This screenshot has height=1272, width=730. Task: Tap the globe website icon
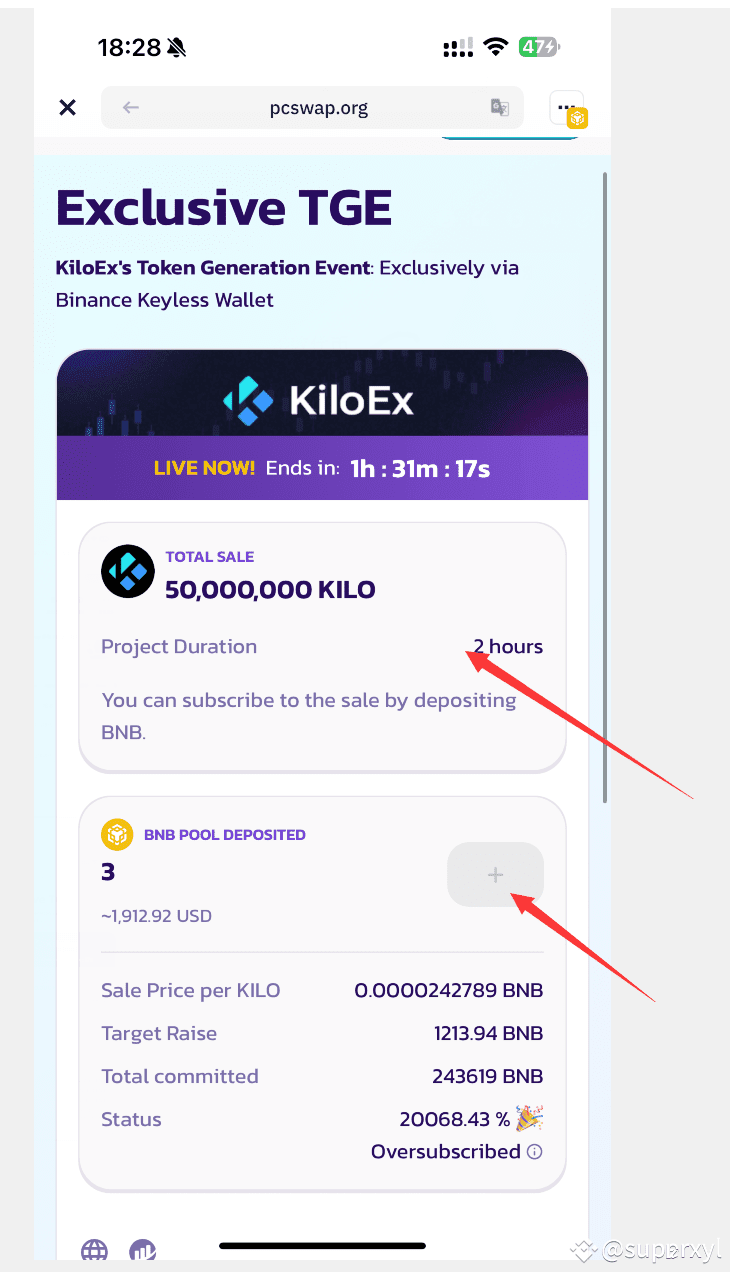[x=95, y=1250]
